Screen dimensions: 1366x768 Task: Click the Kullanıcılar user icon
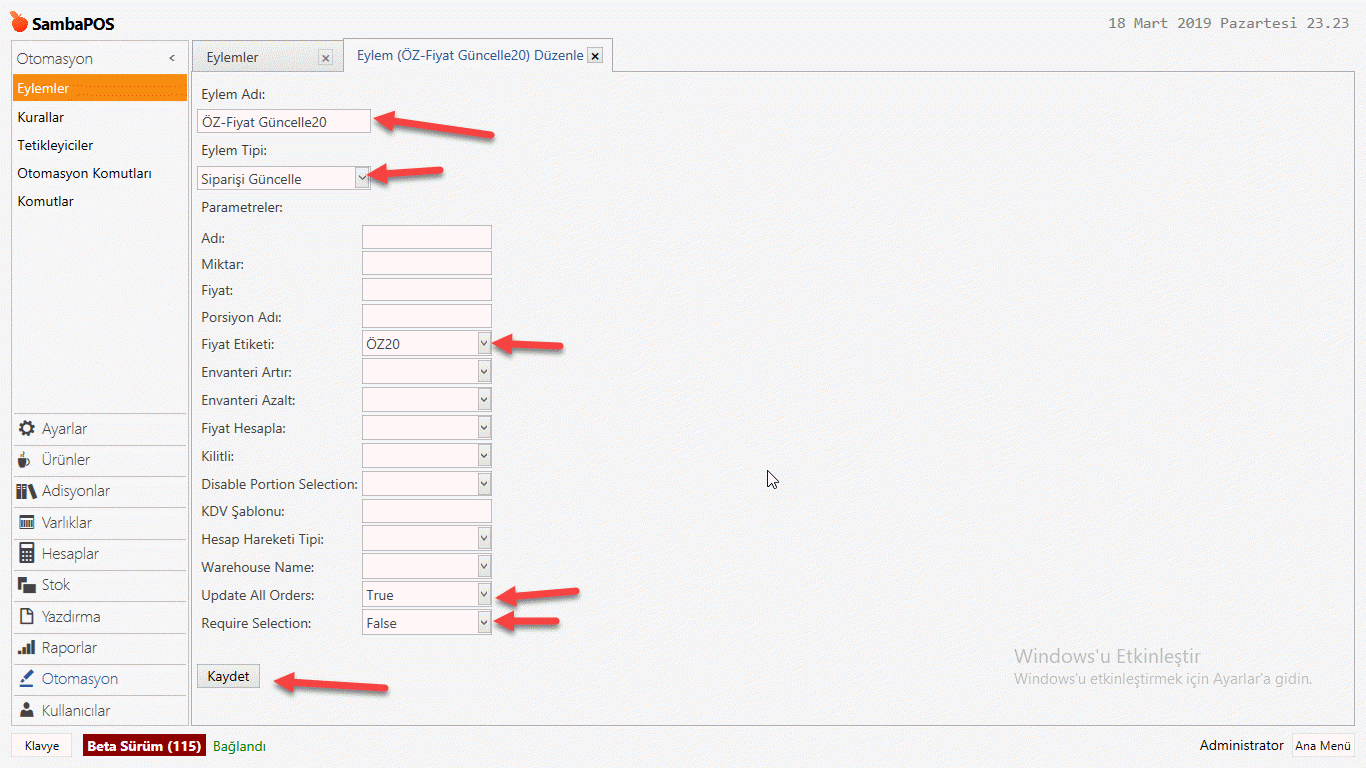click(x=27, y=711)
